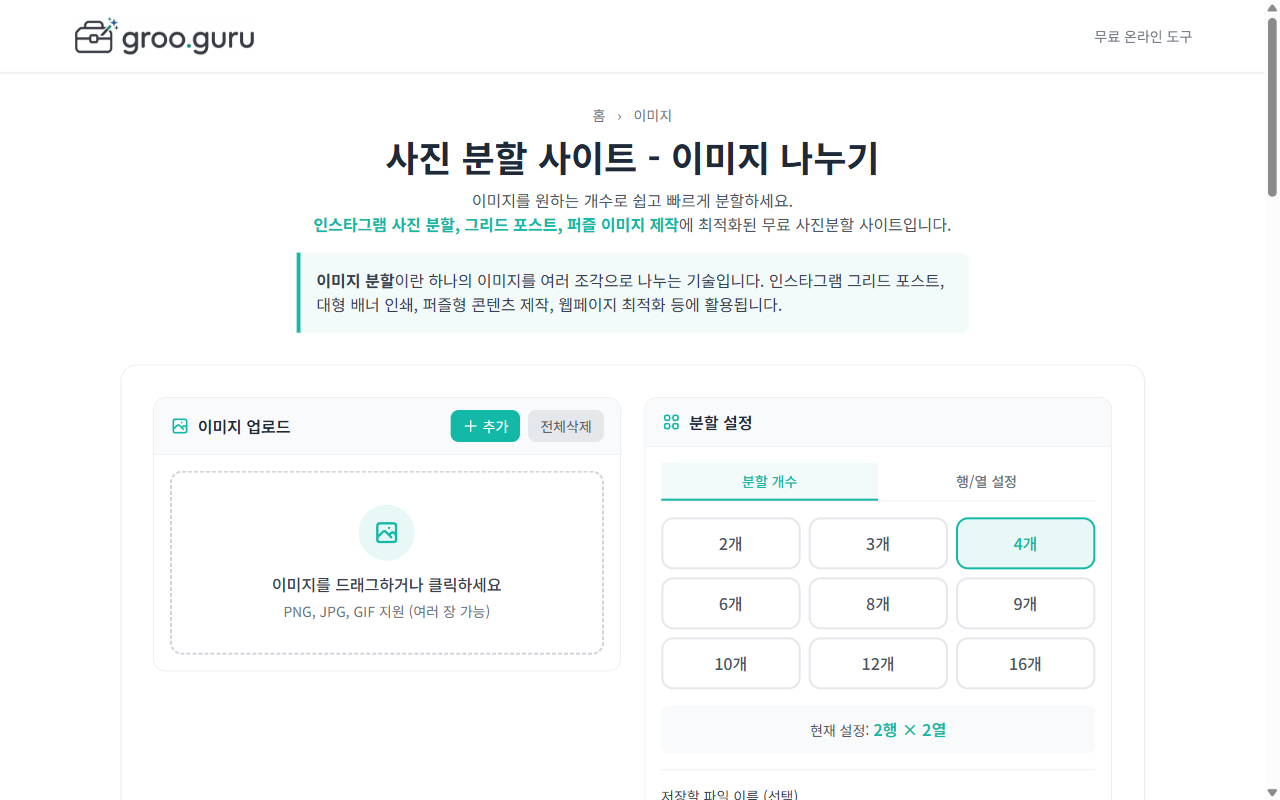
Task: Choose the 9개 split option
Action: pos(1025,603)
